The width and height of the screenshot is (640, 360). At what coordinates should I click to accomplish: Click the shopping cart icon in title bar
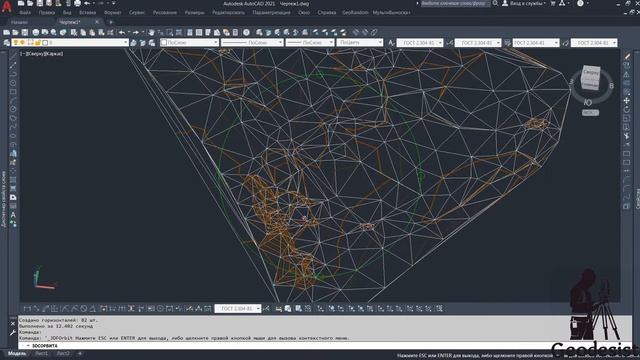click(553, 3)
